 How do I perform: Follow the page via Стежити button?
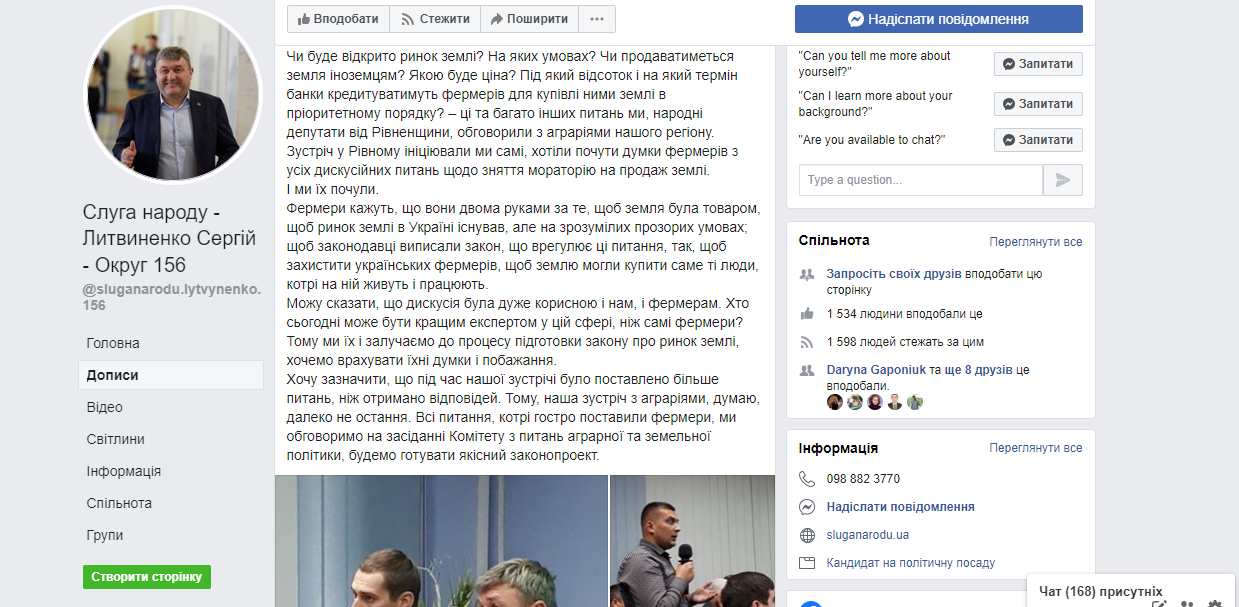click(x=435, y=19)
